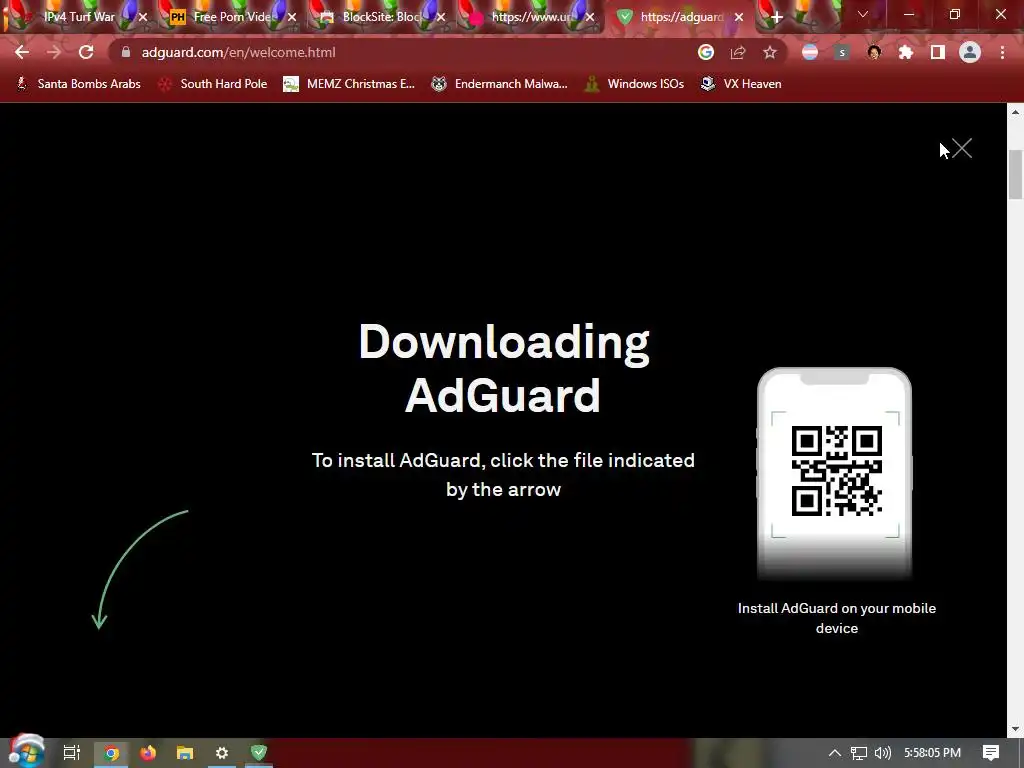Screen dimensions: 1024x768
Task: Open Task View on the taskbar
Action: [x=71, y=753]
